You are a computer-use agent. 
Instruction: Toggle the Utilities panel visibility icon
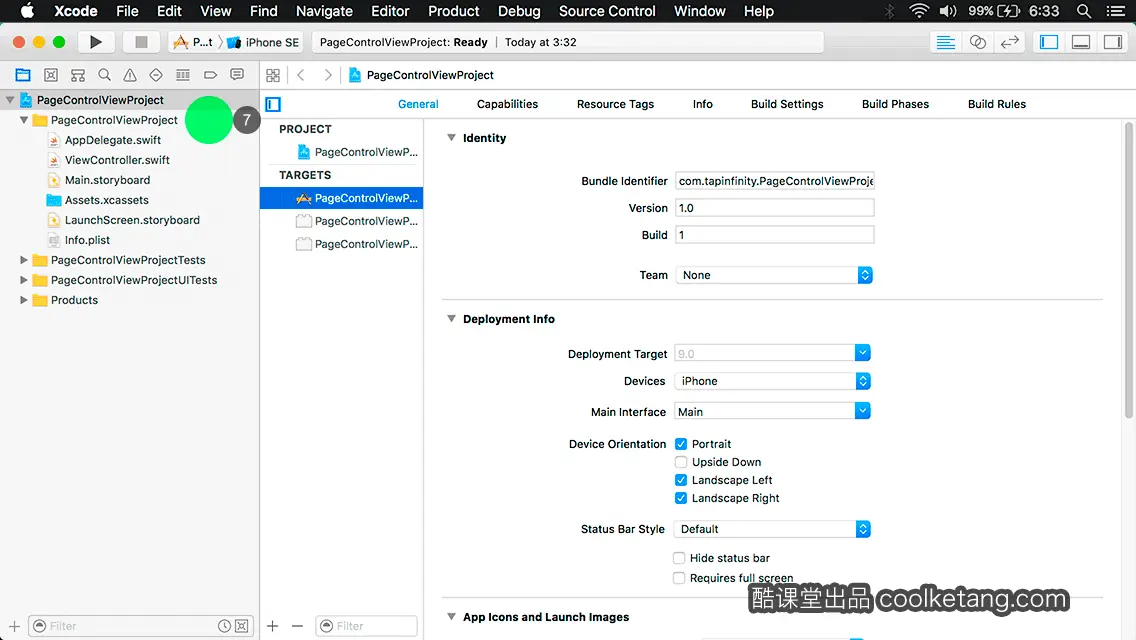pos(1113,42)
